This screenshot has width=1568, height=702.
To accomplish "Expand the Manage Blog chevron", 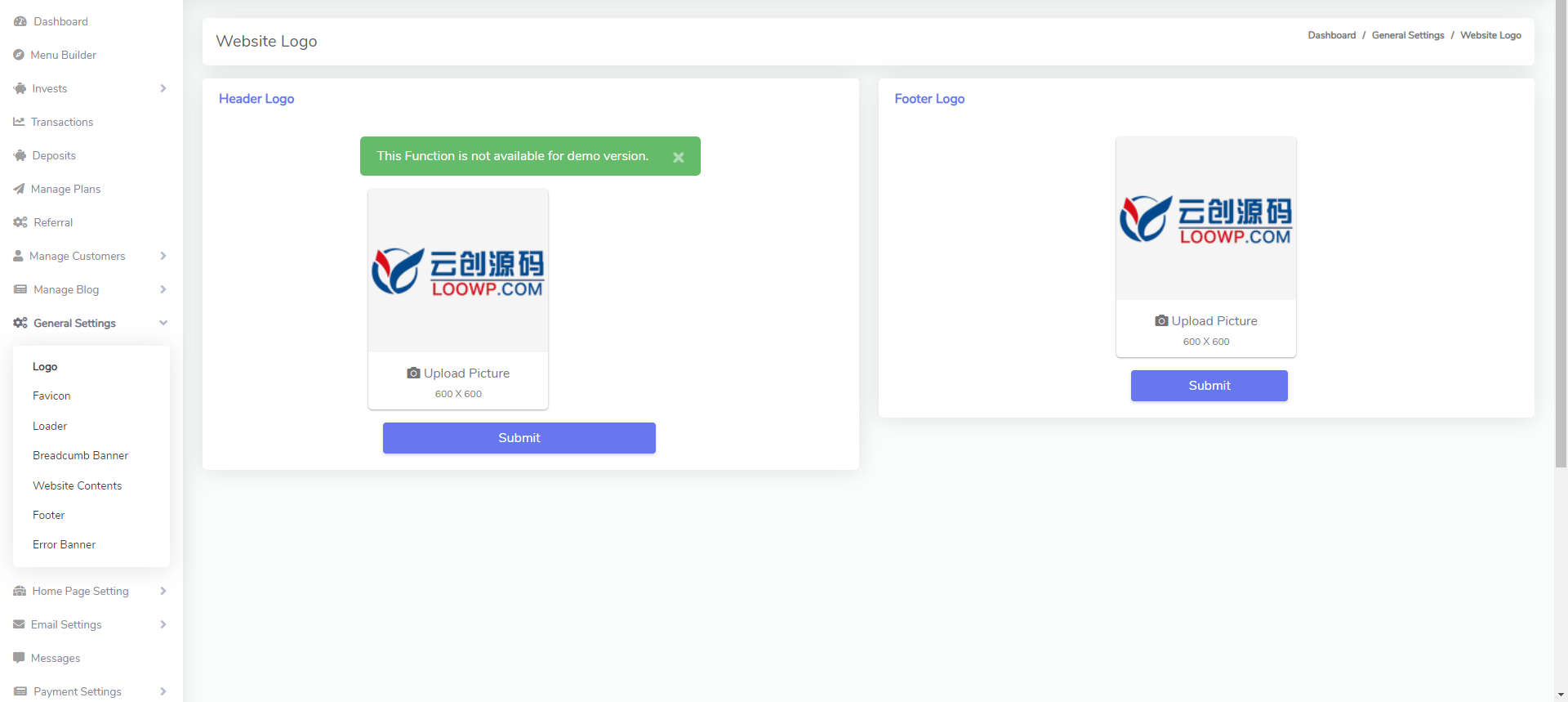I will (x=163, y=289).
